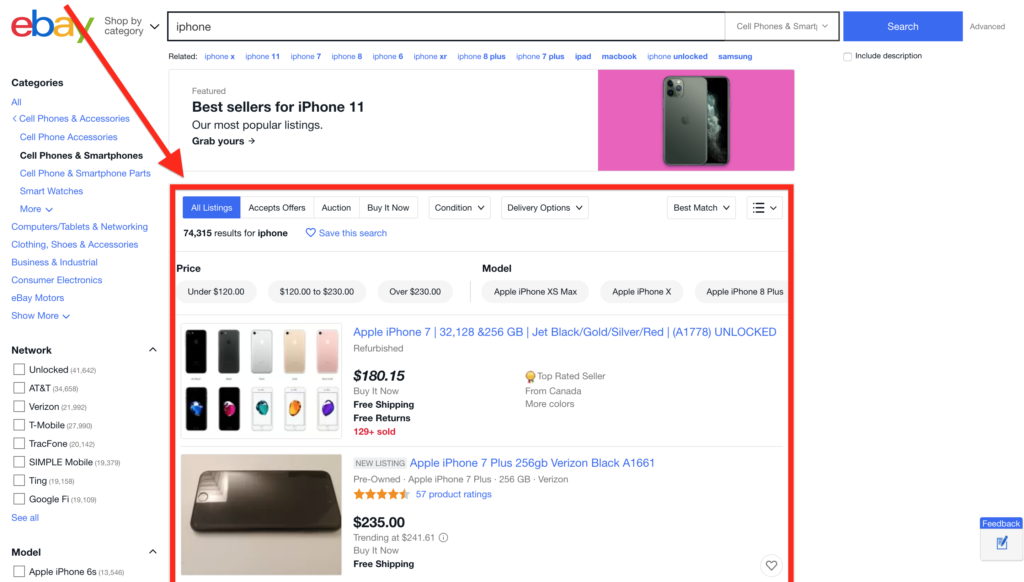The image size is (1024, 582).
Task: Select the Verizon network checkbox
Action: pos(19,406)
